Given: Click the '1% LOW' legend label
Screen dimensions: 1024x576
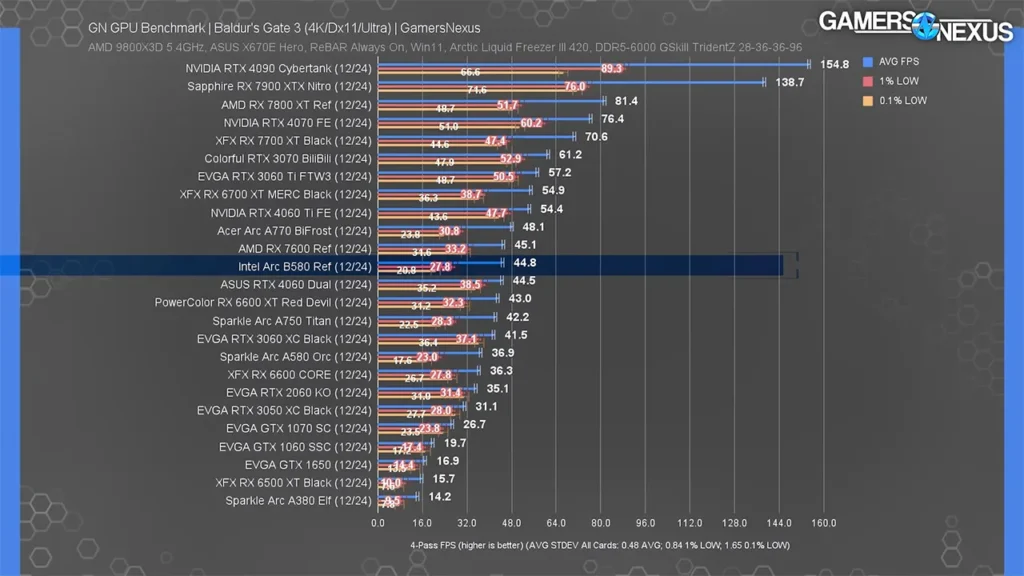Looking at the screenshot, I should 899,81.
